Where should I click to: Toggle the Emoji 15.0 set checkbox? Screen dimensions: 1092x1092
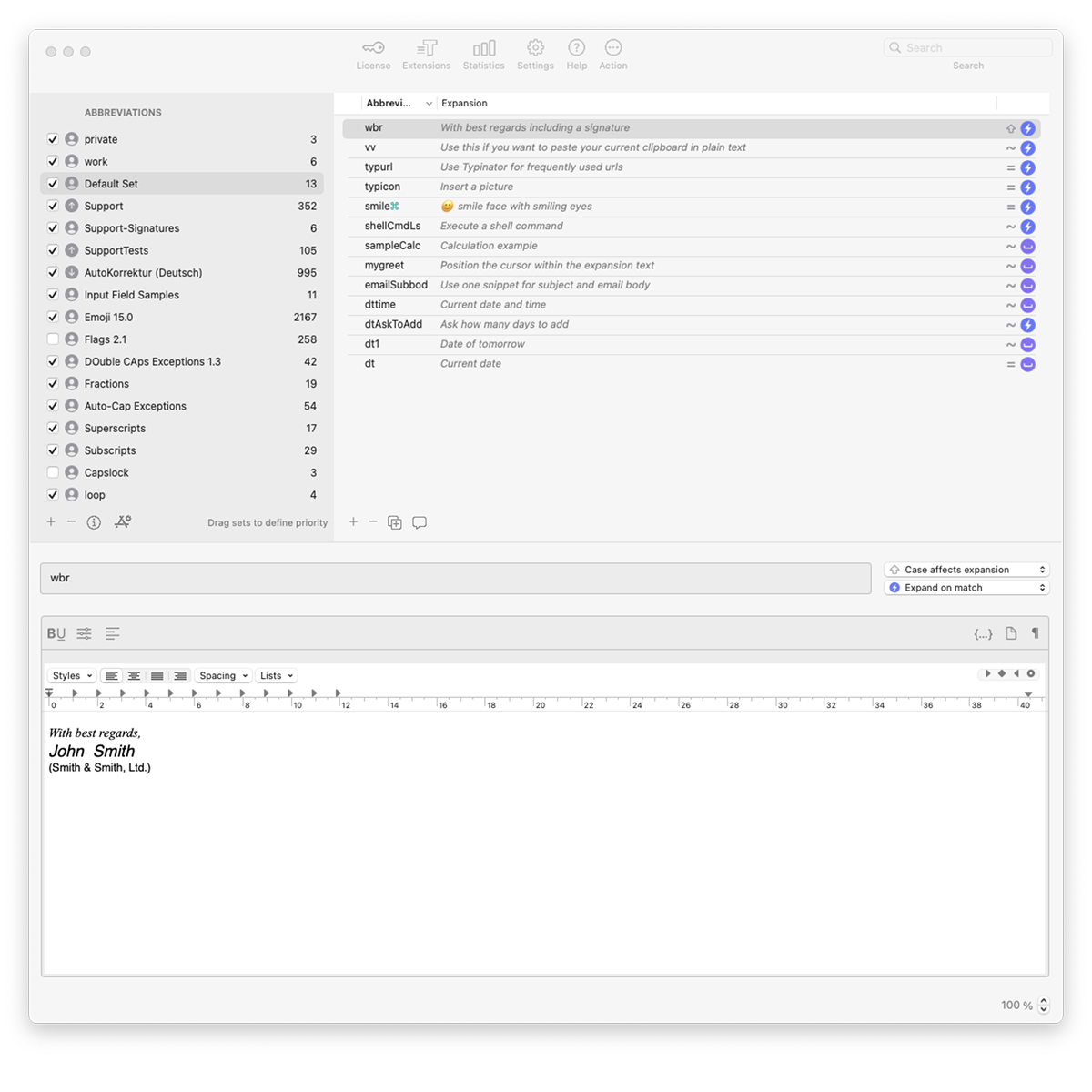point(53,317)
